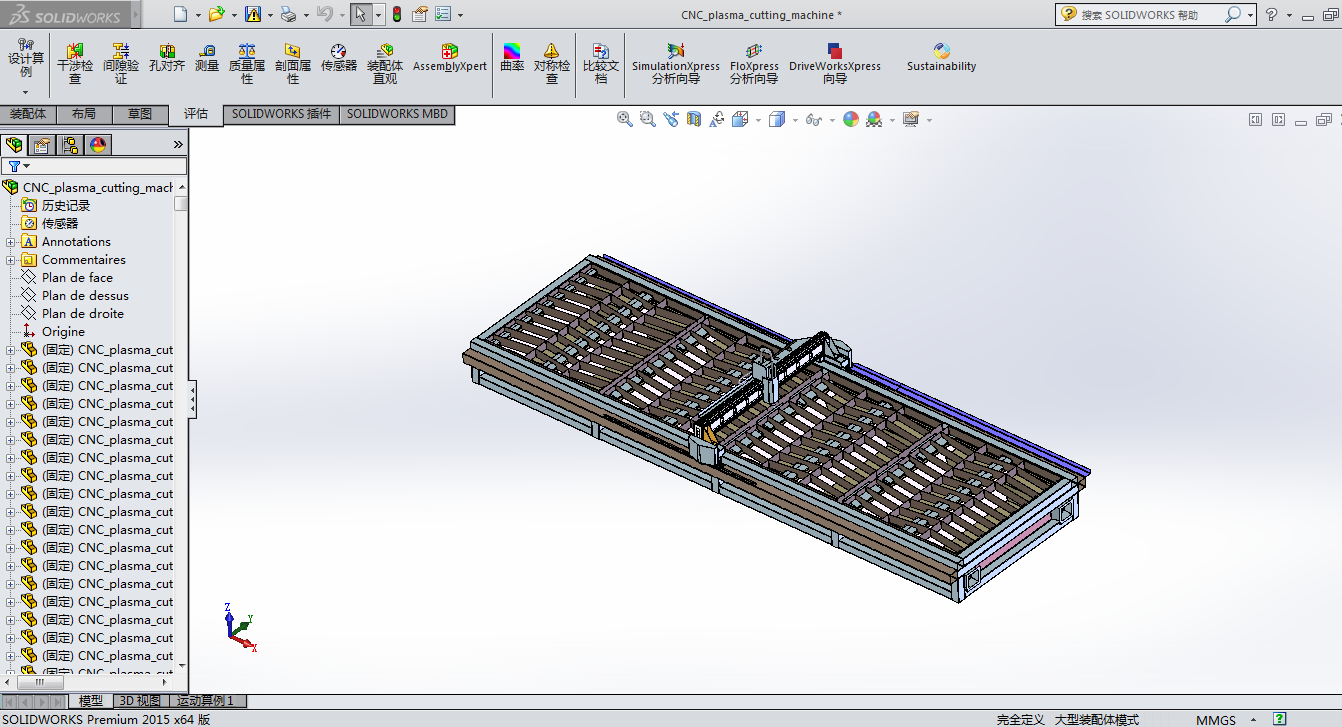Click the edit appearance color sphere icon
This screenshot has height=727, width=1342.
click(x=851, y=119)
